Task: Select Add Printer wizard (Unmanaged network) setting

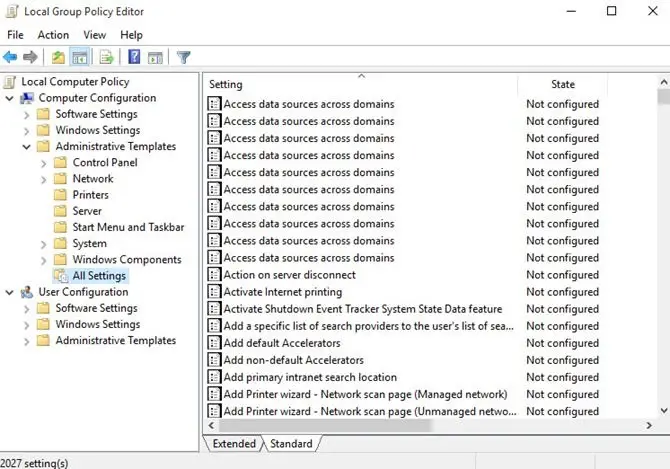Action: tap(370, 411)
